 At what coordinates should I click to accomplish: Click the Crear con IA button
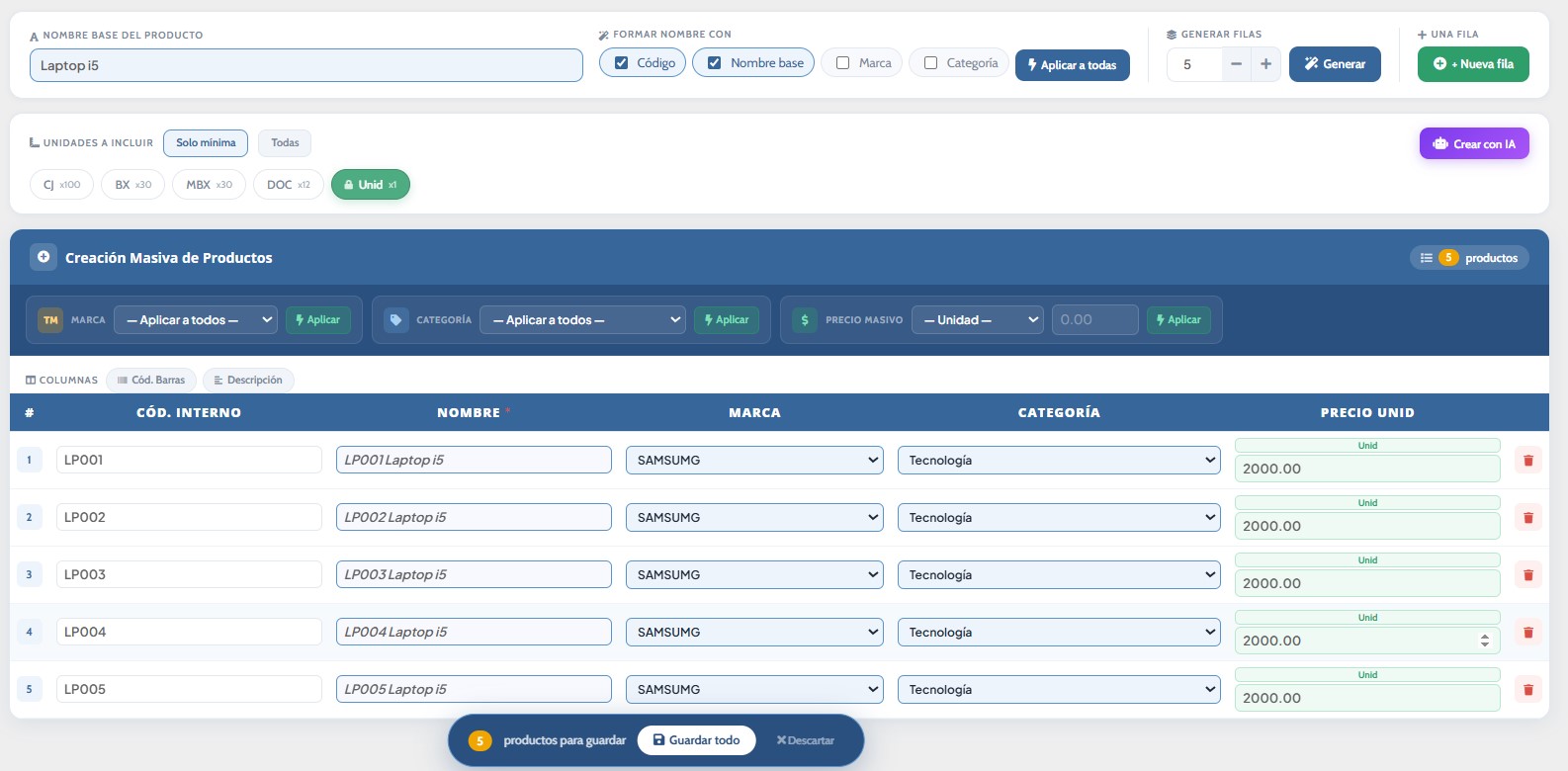(1473, 144)
